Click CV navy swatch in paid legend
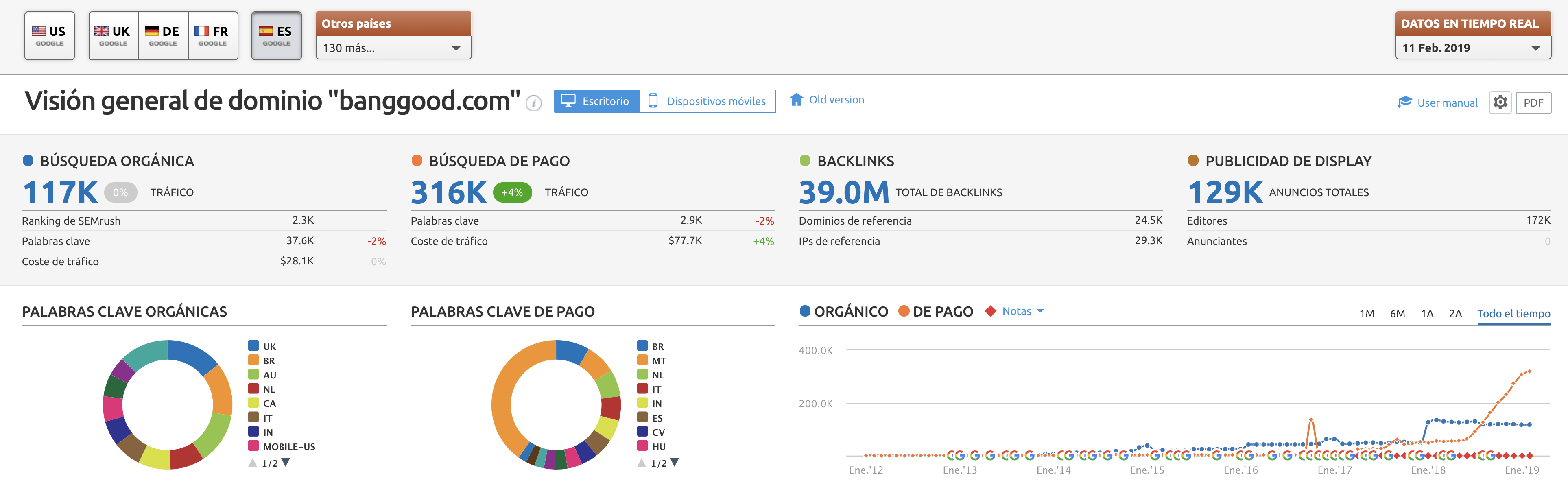This screenshot has height=498, width=1568. (x=642, y=431)
